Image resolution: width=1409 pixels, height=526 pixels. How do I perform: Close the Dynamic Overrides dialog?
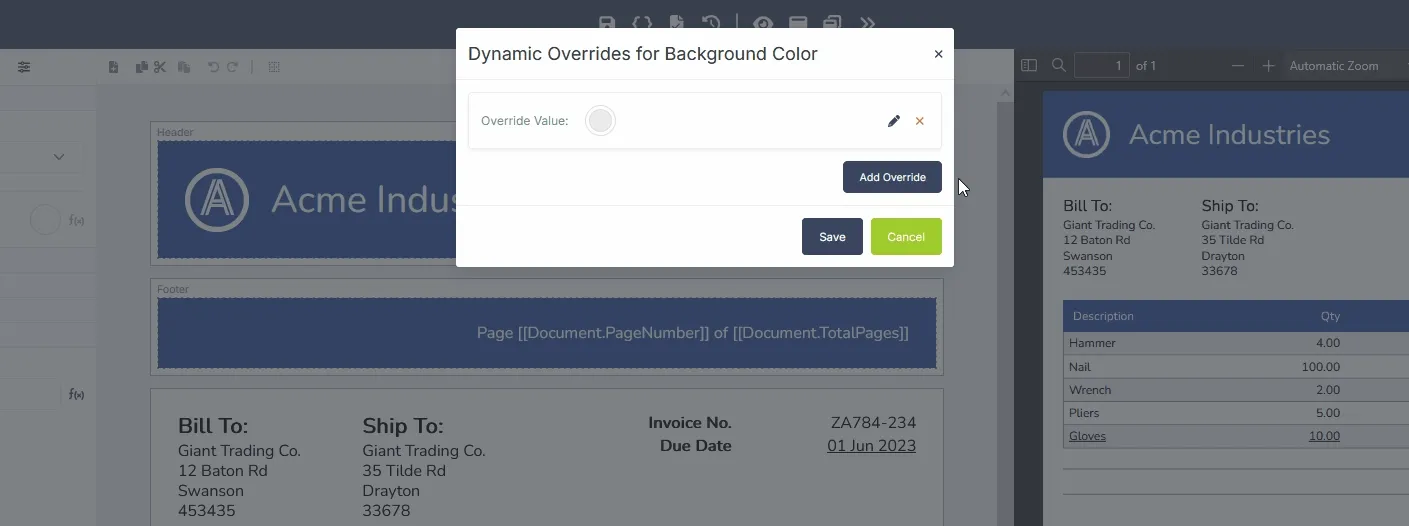(x=938, y=54)
